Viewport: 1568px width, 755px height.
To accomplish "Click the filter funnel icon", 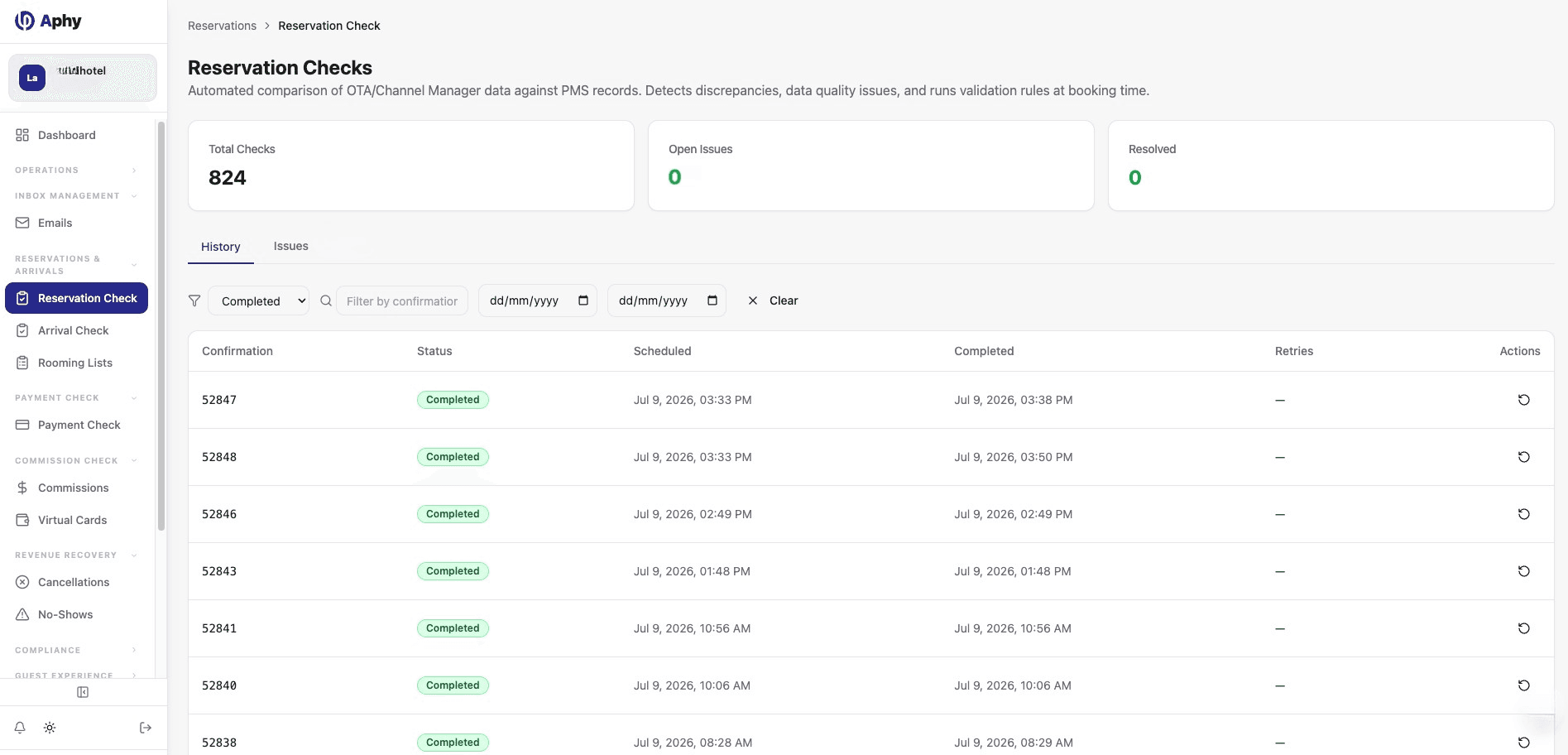I will tap(194, 301).
